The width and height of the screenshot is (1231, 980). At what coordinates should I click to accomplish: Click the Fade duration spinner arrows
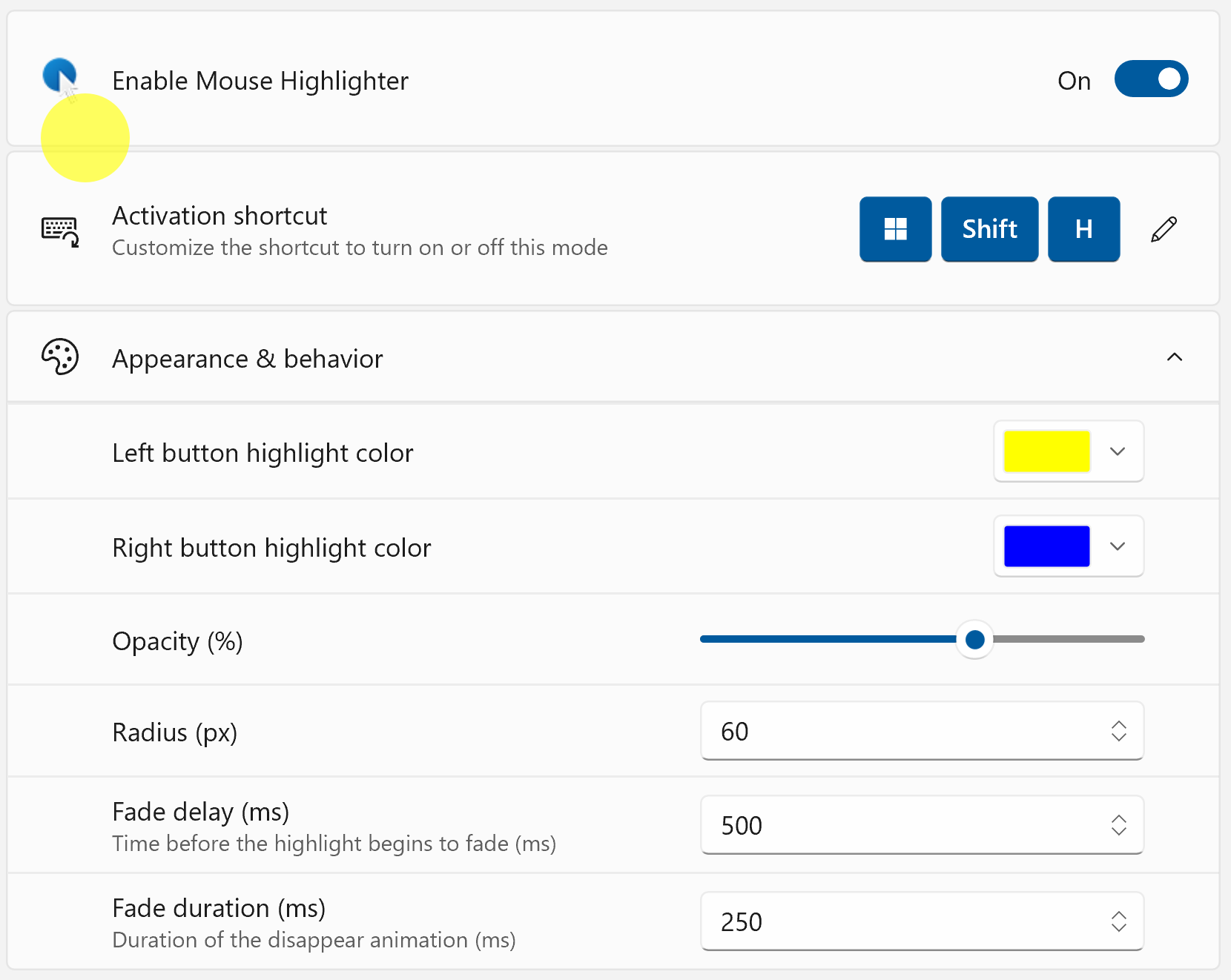(1118, 921)
